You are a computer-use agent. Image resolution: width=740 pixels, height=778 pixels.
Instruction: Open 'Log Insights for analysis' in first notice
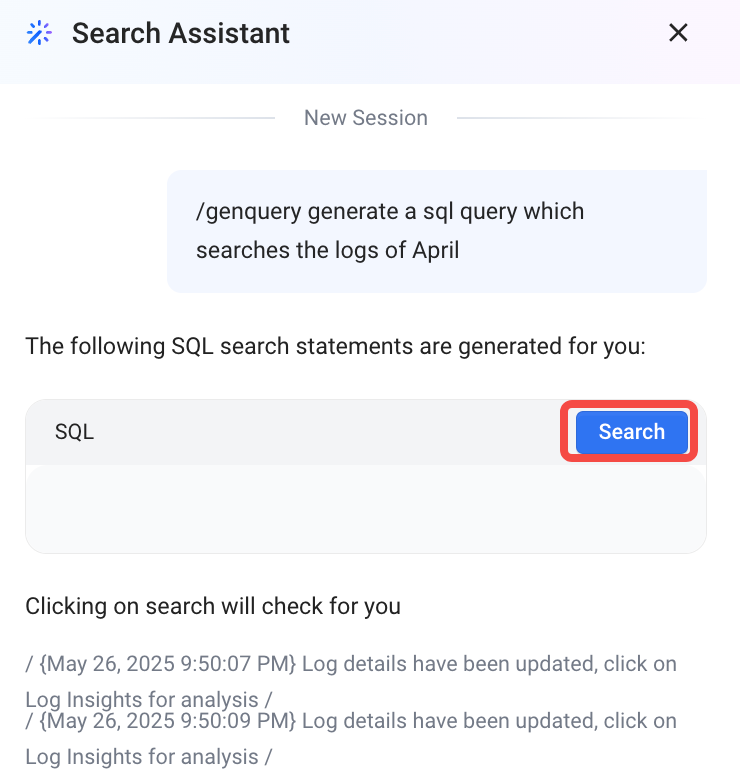(x=142, y=700)
